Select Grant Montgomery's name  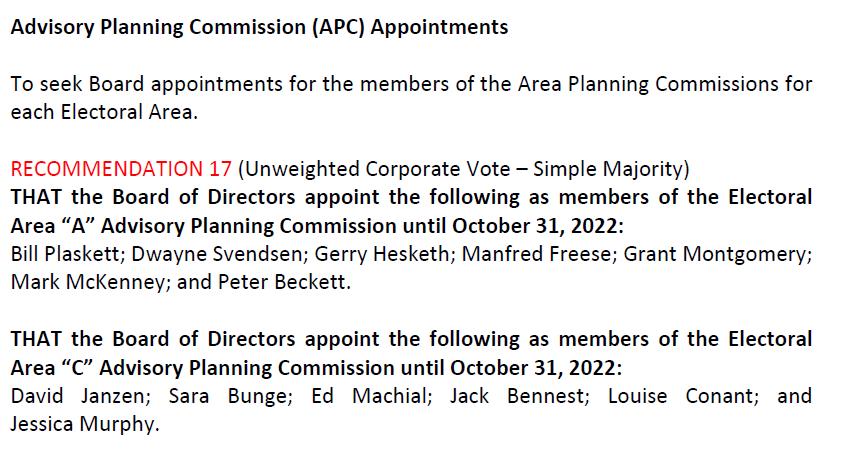click(715, 254)
